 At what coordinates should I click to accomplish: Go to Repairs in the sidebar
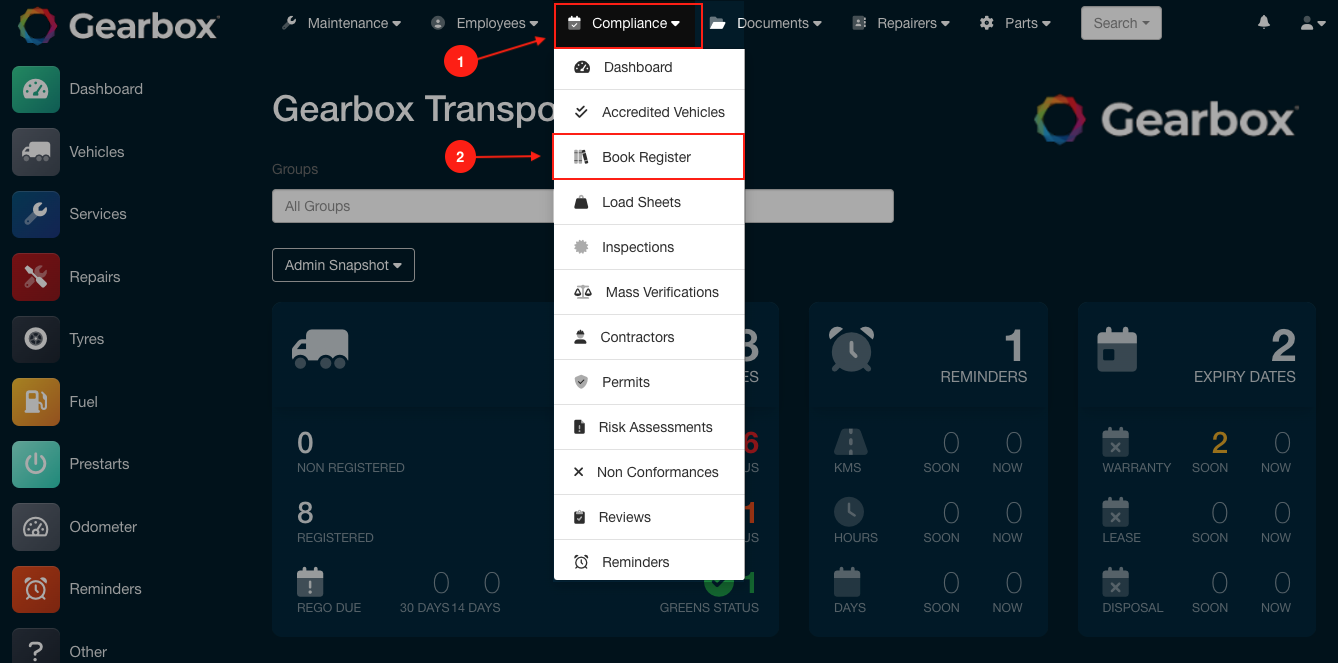(95, 277)
